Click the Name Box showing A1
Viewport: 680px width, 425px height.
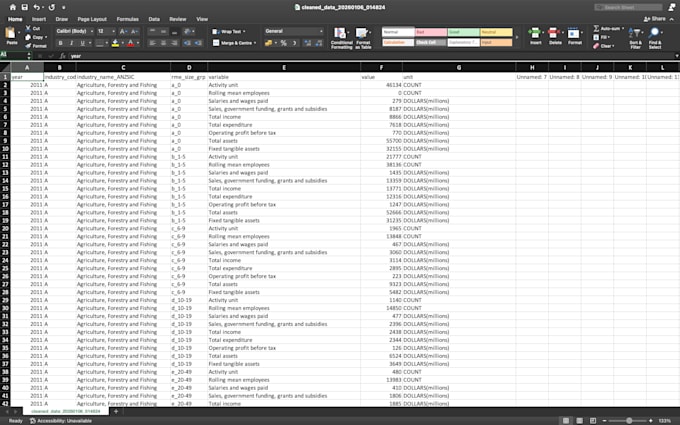tap(16, 56)
